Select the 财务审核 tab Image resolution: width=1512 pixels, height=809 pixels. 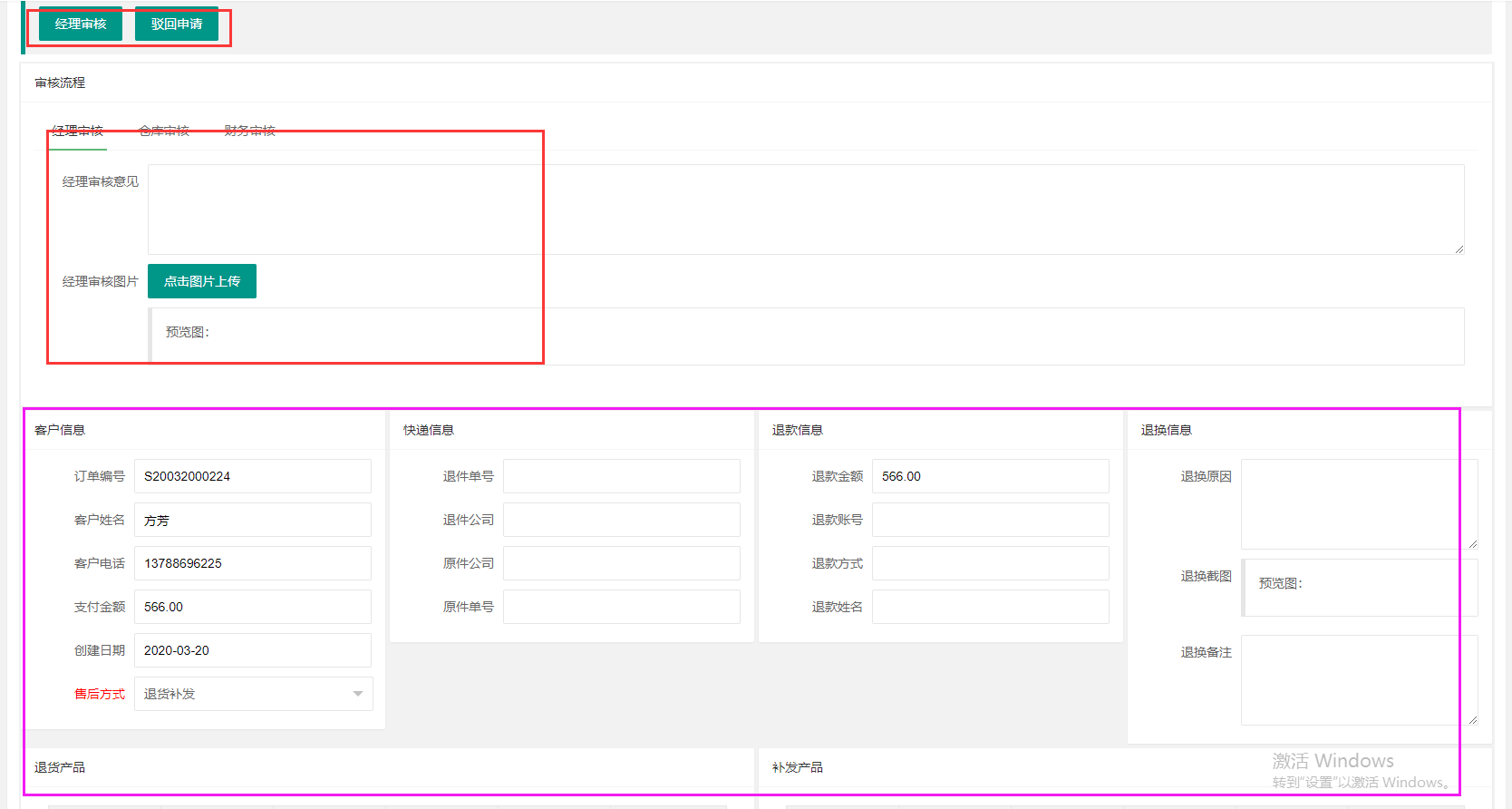250,131
